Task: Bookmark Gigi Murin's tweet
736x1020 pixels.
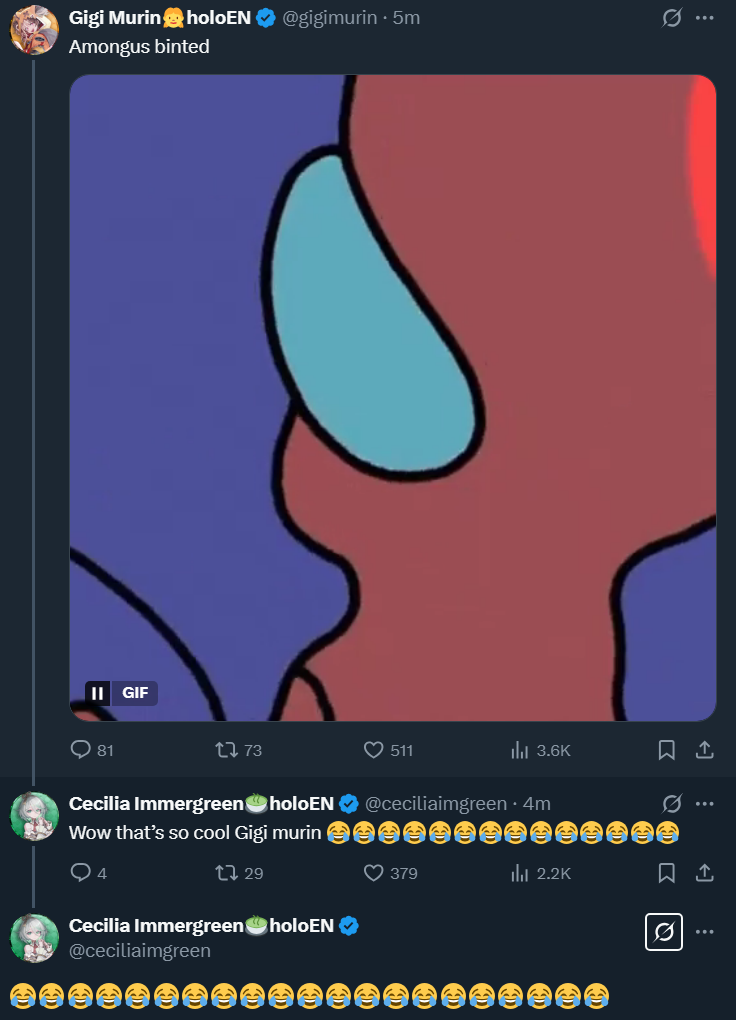Action: [x=667, y=750]
